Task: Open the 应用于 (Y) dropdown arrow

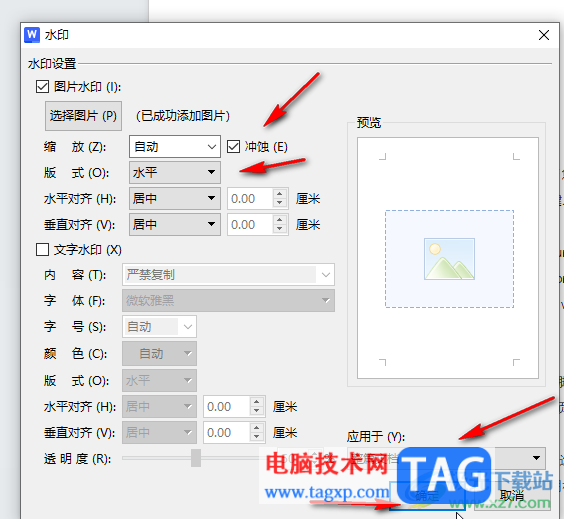Action: pos(536,458)
